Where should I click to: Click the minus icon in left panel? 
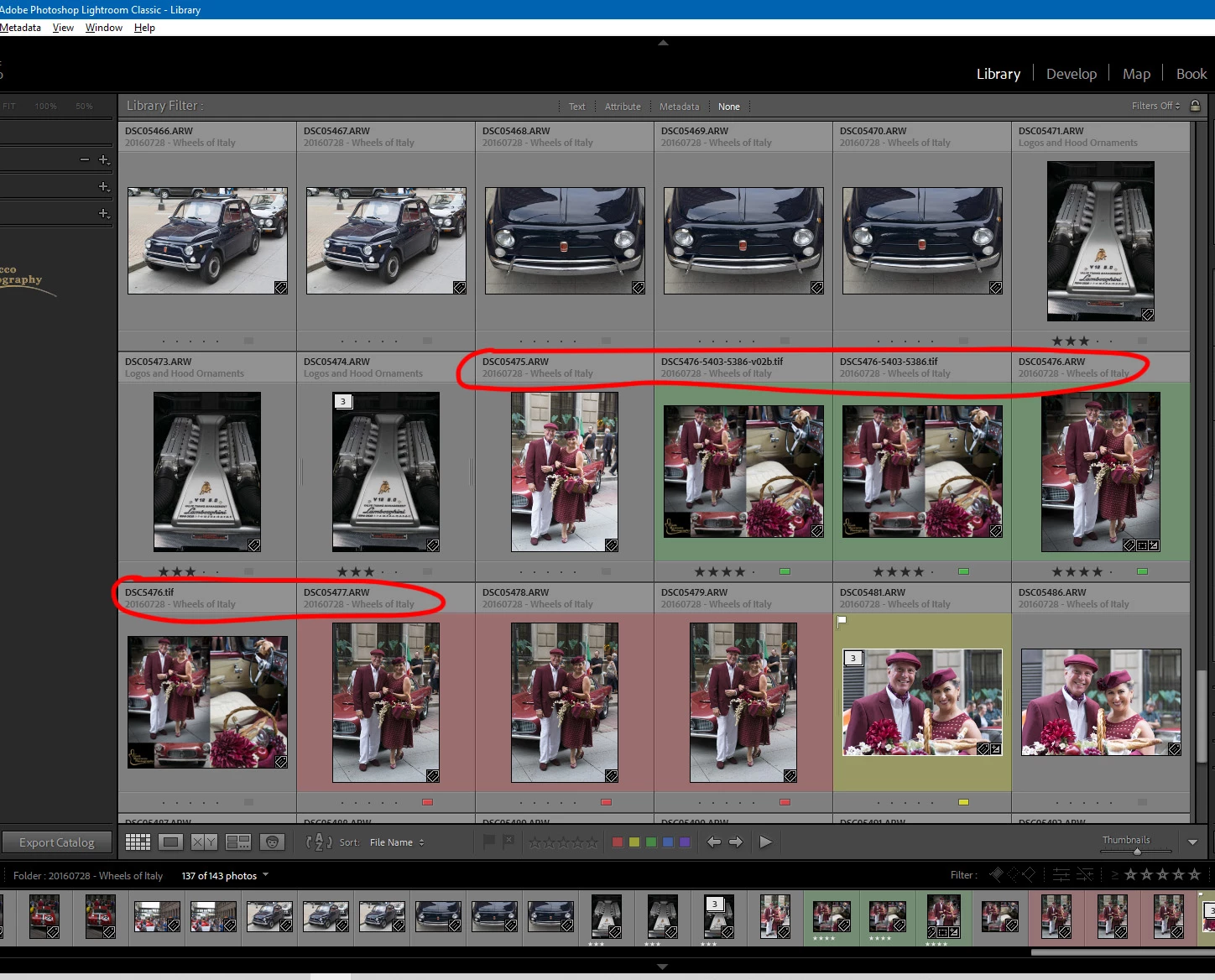[84, 159]
